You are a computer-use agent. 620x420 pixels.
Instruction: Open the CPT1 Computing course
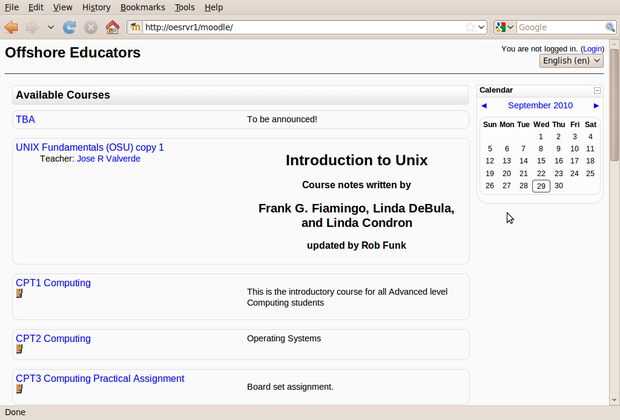tap(53, 283)
